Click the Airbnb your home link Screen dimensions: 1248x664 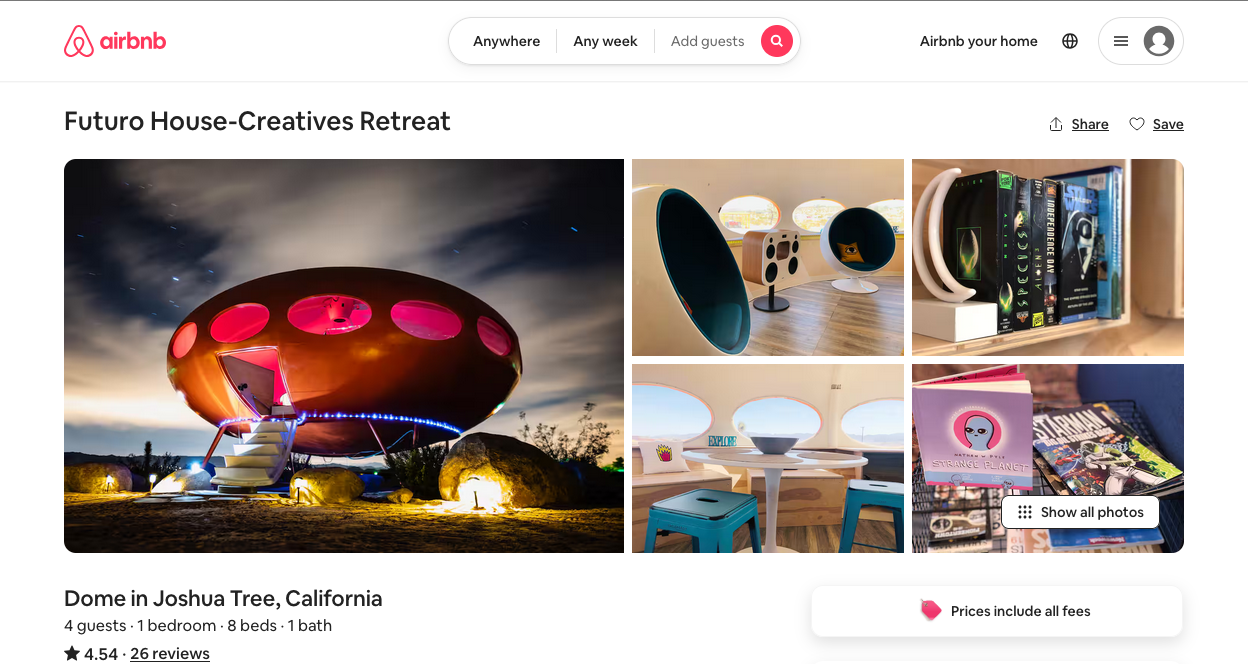coord(979,41)
